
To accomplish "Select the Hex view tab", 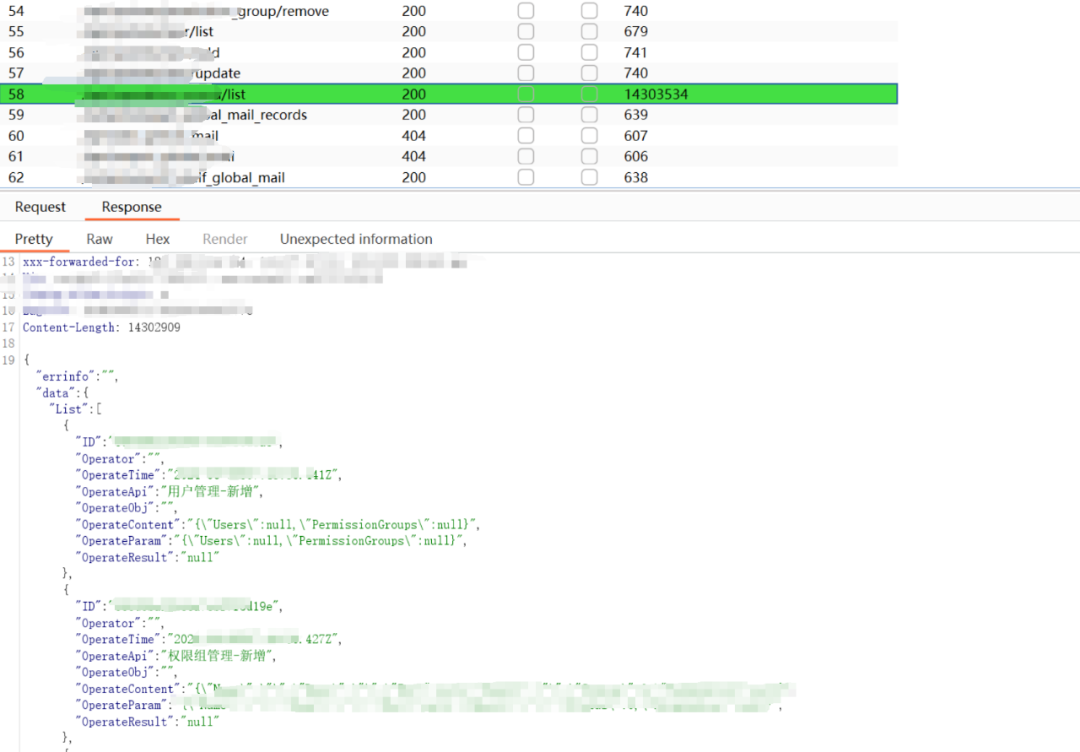I will [x=158, y=239].
